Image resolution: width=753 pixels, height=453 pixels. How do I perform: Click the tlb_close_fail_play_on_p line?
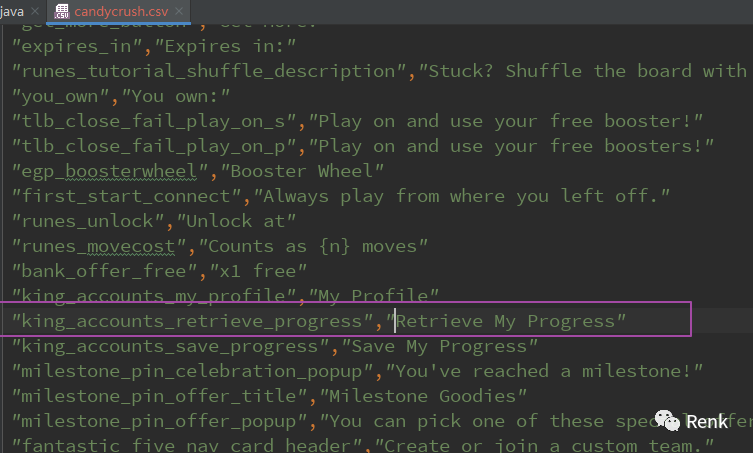363,147
